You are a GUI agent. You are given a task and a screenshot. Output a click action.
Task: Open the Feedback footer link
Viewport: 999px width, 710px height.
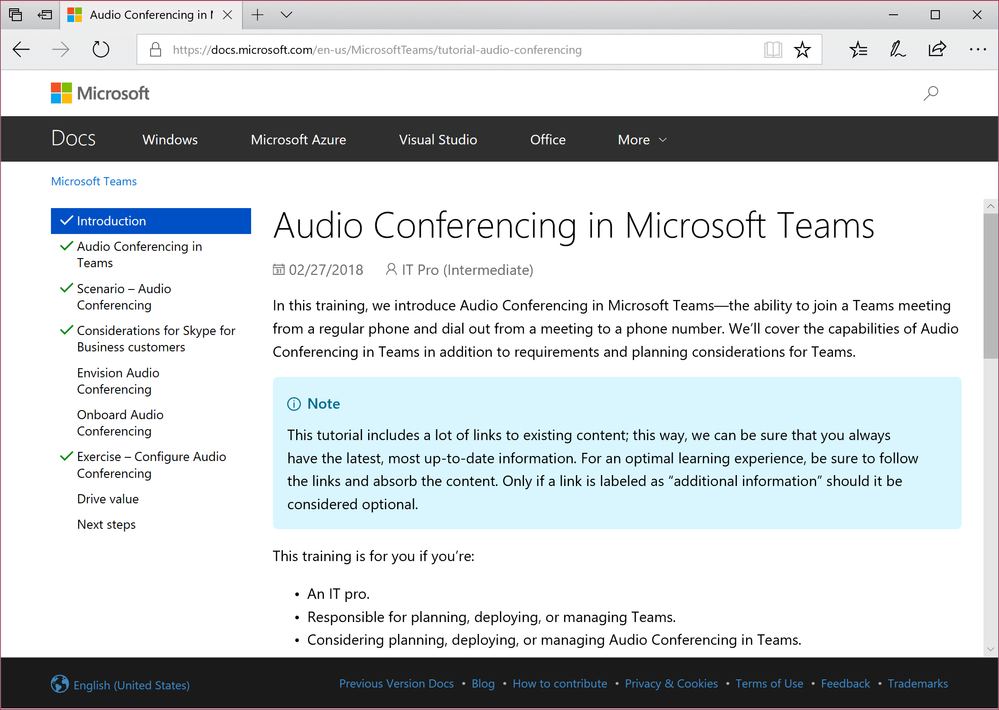tap(845, 683)
